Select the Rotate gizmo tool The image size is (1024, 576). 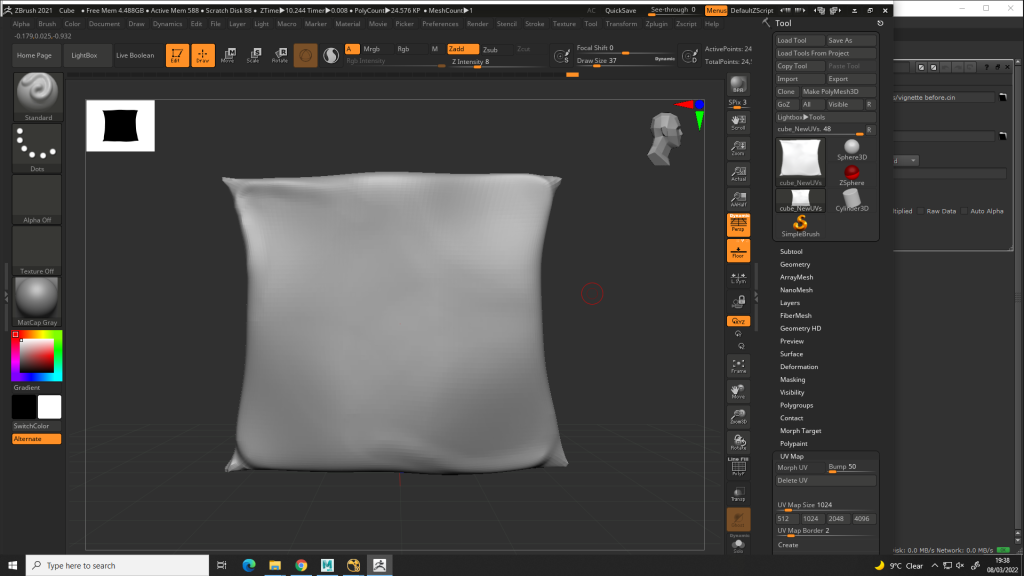tap(279, 56)
